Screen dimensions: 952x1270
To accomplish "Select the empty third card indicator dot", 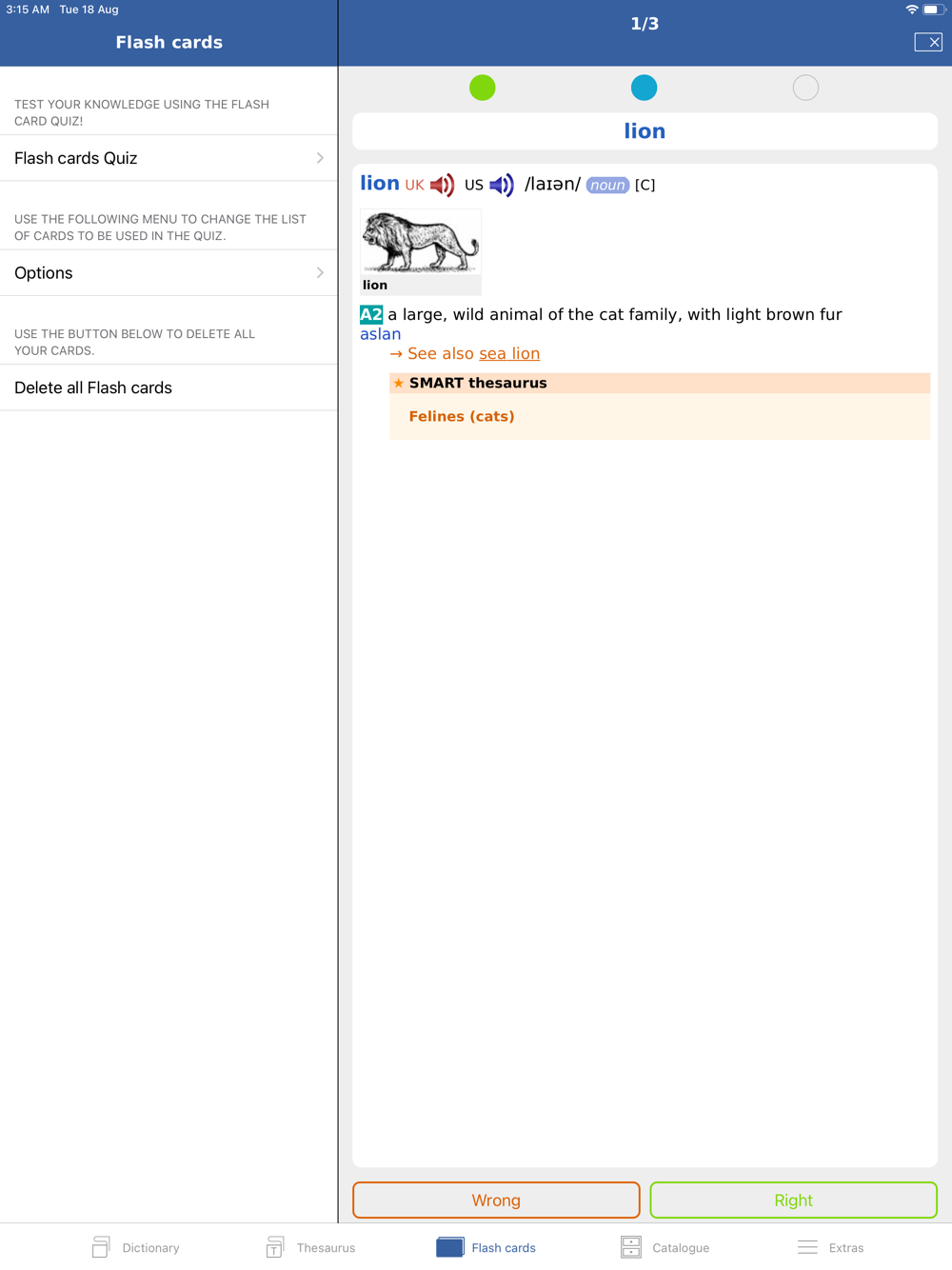I will click(805, 88).
